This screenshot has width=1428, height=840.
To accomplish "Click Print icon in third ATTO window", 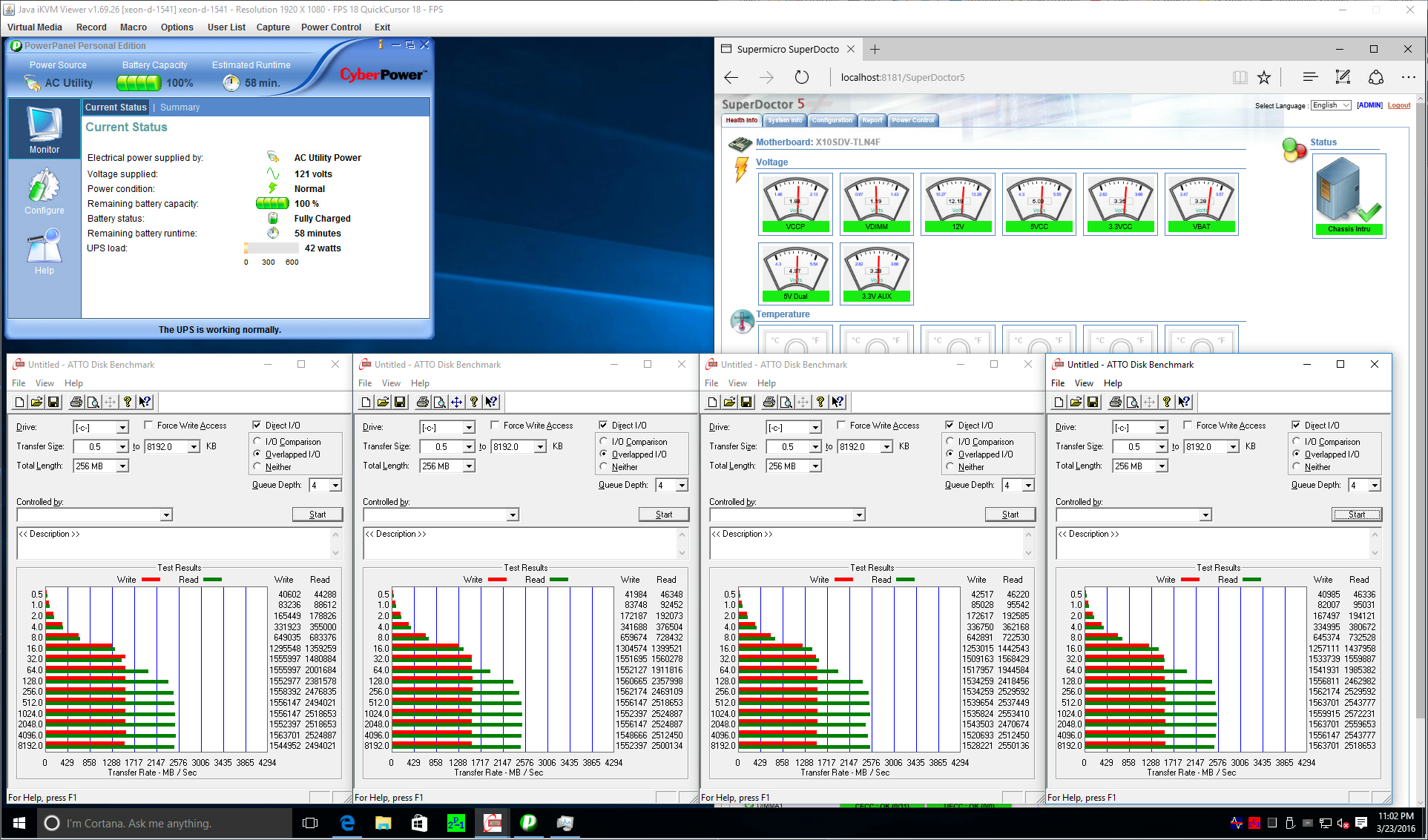I will 769,402.
